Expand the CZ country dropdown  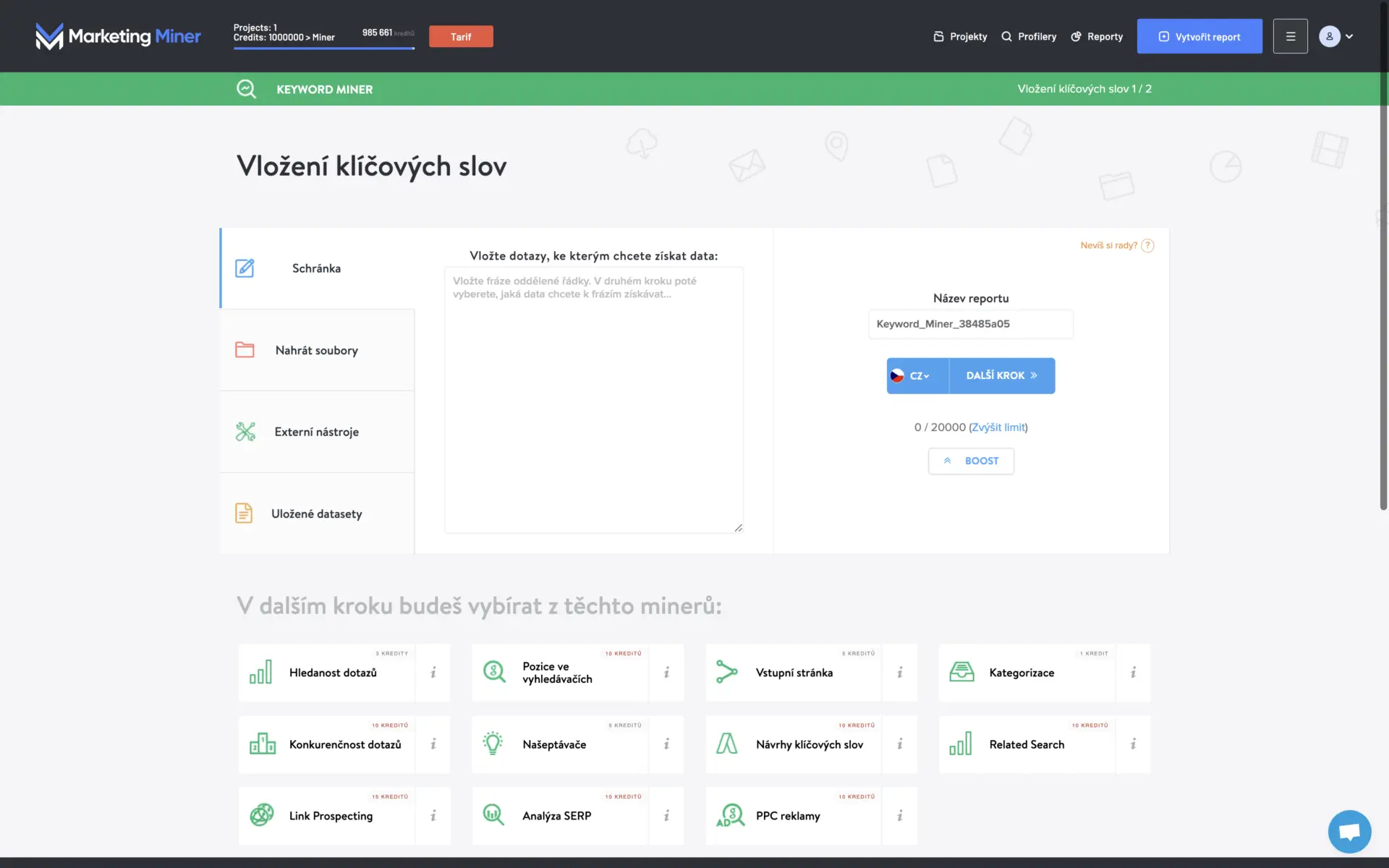point(918,376)
